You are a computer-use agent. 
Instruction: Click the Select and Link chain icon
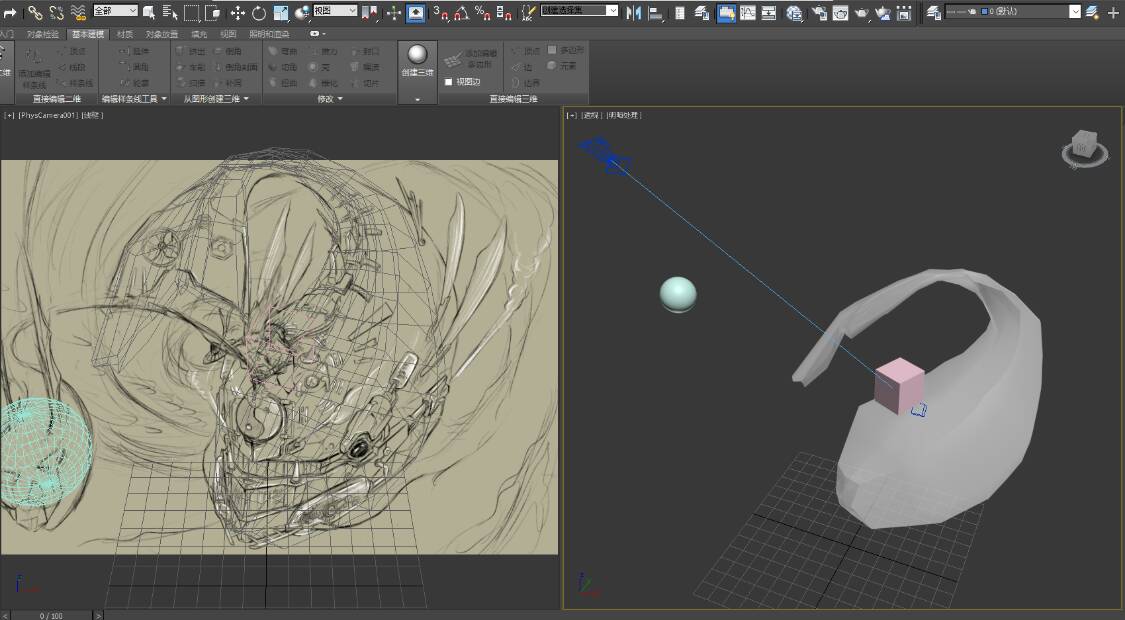click(35, 13)
